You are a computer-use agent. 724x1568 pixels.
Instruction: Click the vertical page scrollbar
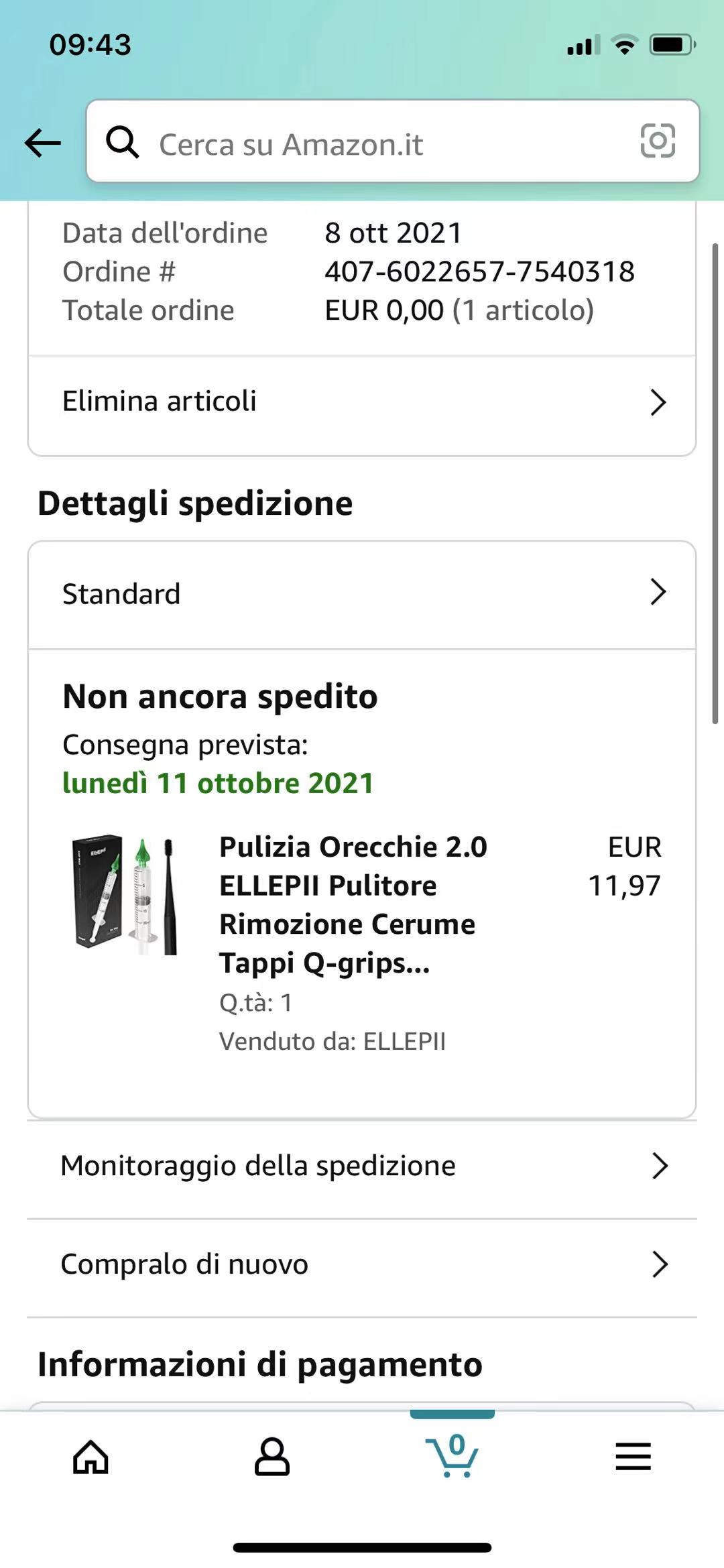point(715,483)
